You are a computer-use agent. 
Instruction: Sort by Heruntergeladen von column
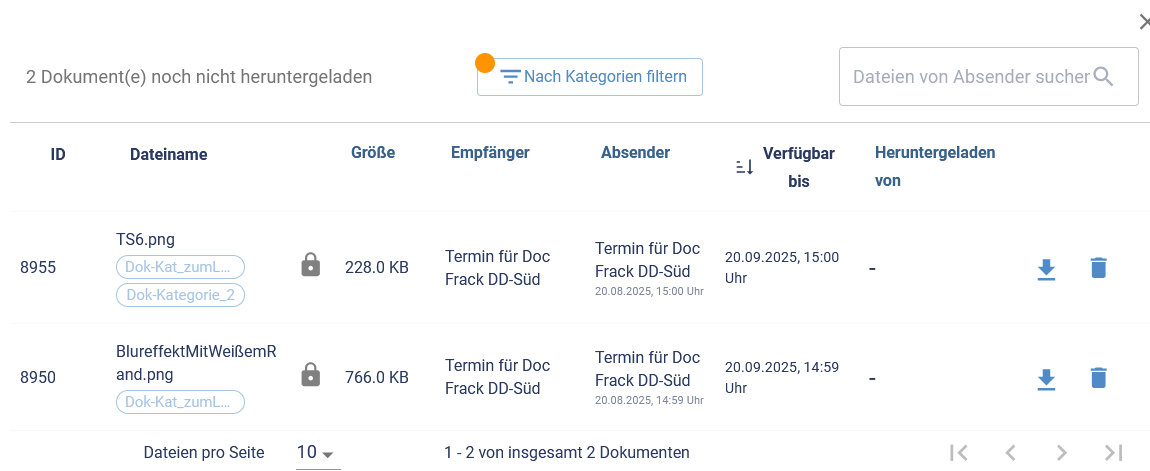(x=934, y=166)
